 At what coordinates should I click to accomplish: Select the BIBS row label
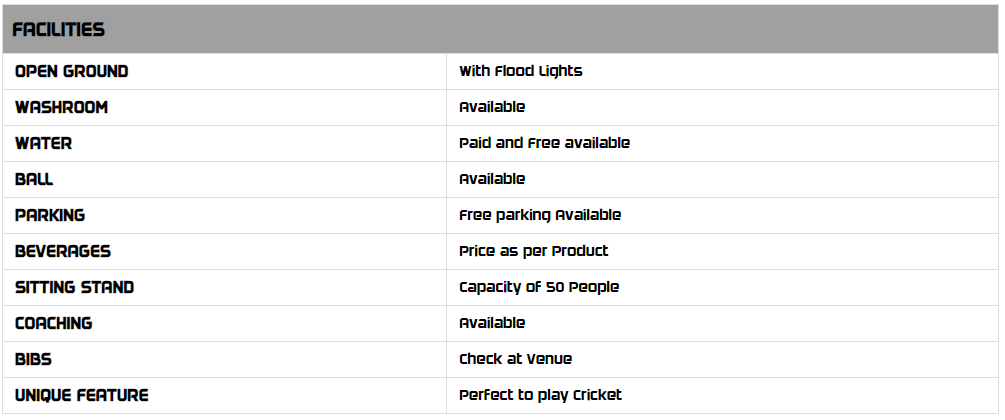[x=33, y=360]
